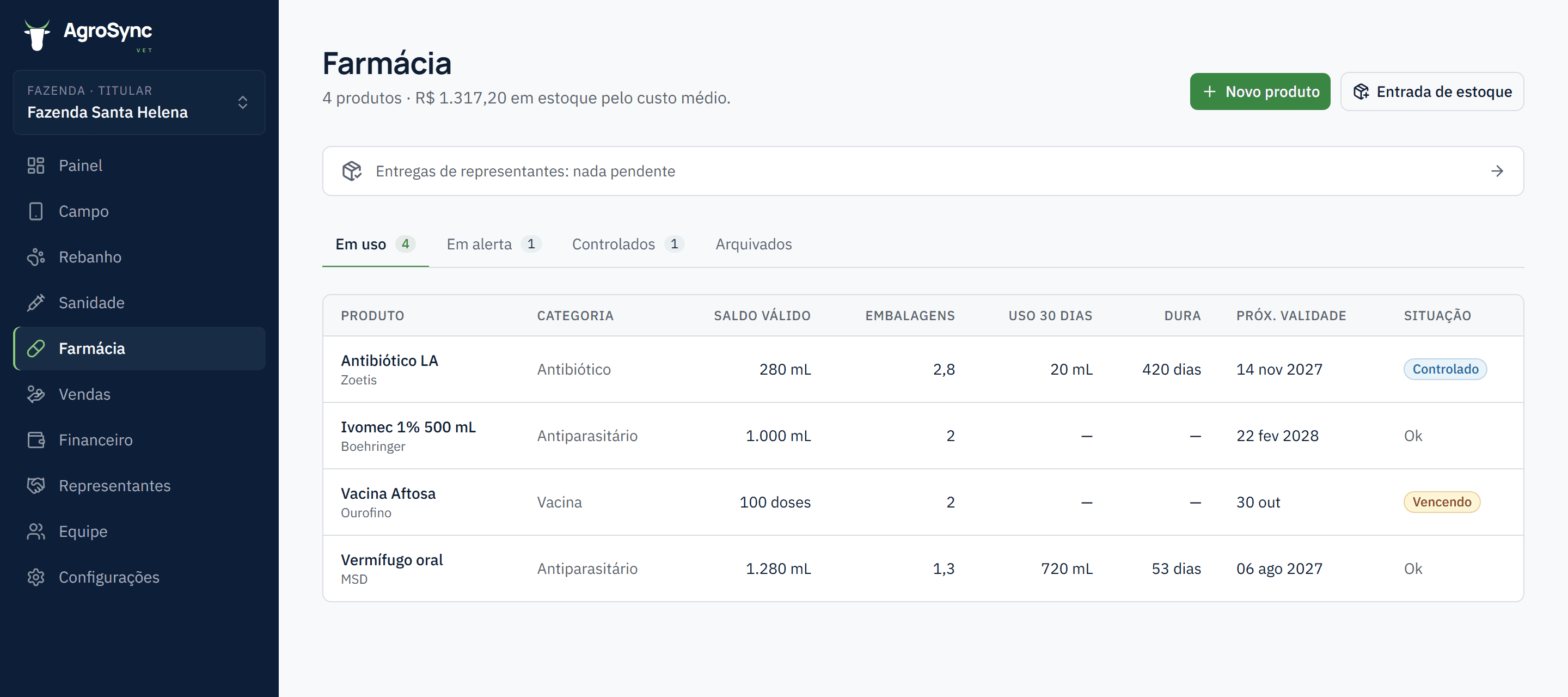Click the Sanidade syringe icon
Screen dimensions: 1568x697
click(36, 303)
